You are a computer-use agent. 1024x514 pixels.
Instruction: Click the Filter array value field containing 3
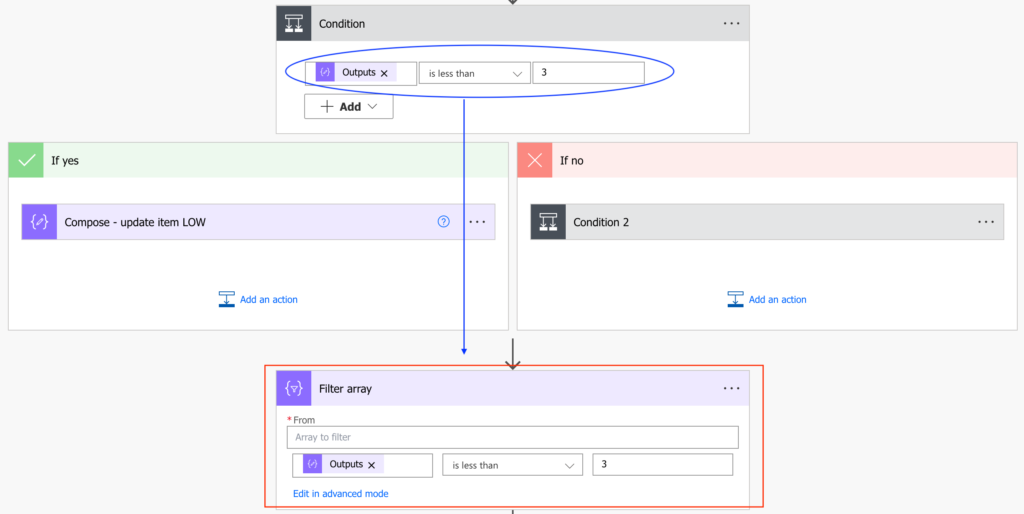click(662, 464)
